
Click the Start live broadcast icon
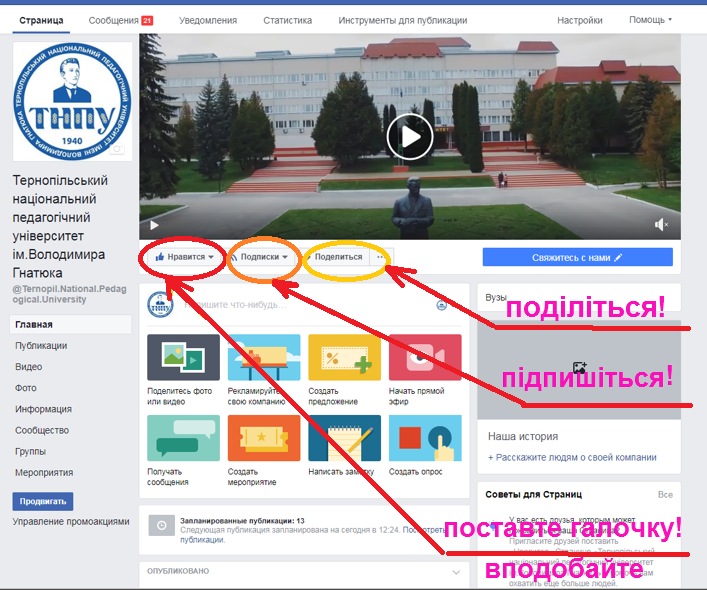point(425,357)
